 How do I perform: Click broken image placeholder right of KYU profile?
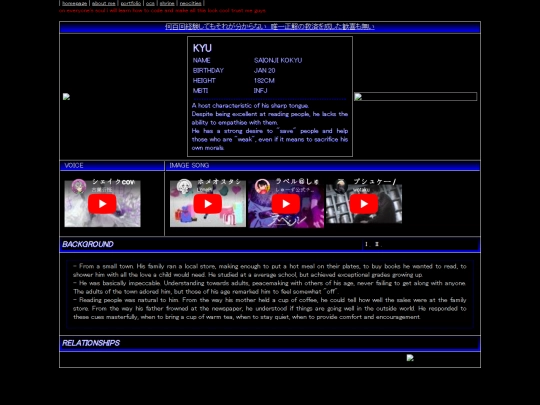(415, 96)
